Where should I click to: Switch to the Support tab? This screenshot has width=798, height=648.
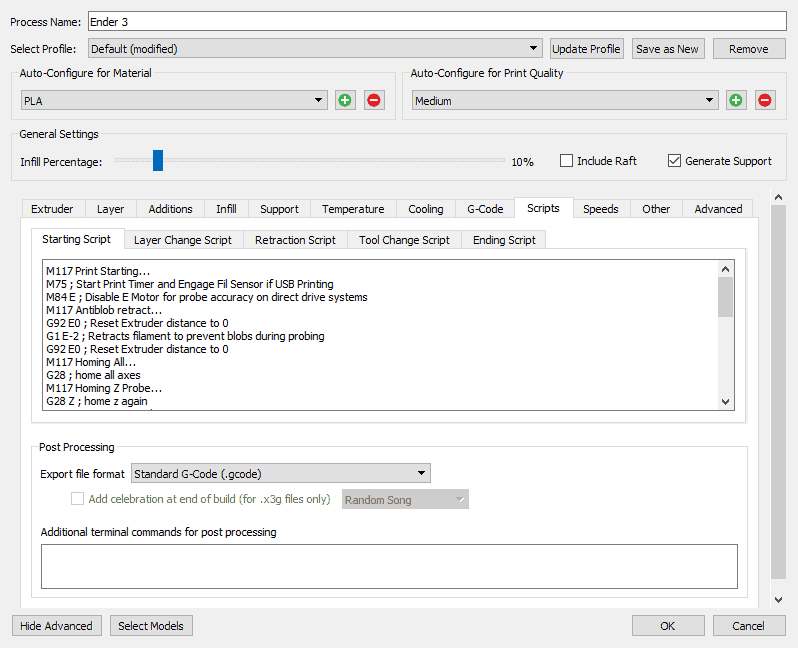[279, 209]
